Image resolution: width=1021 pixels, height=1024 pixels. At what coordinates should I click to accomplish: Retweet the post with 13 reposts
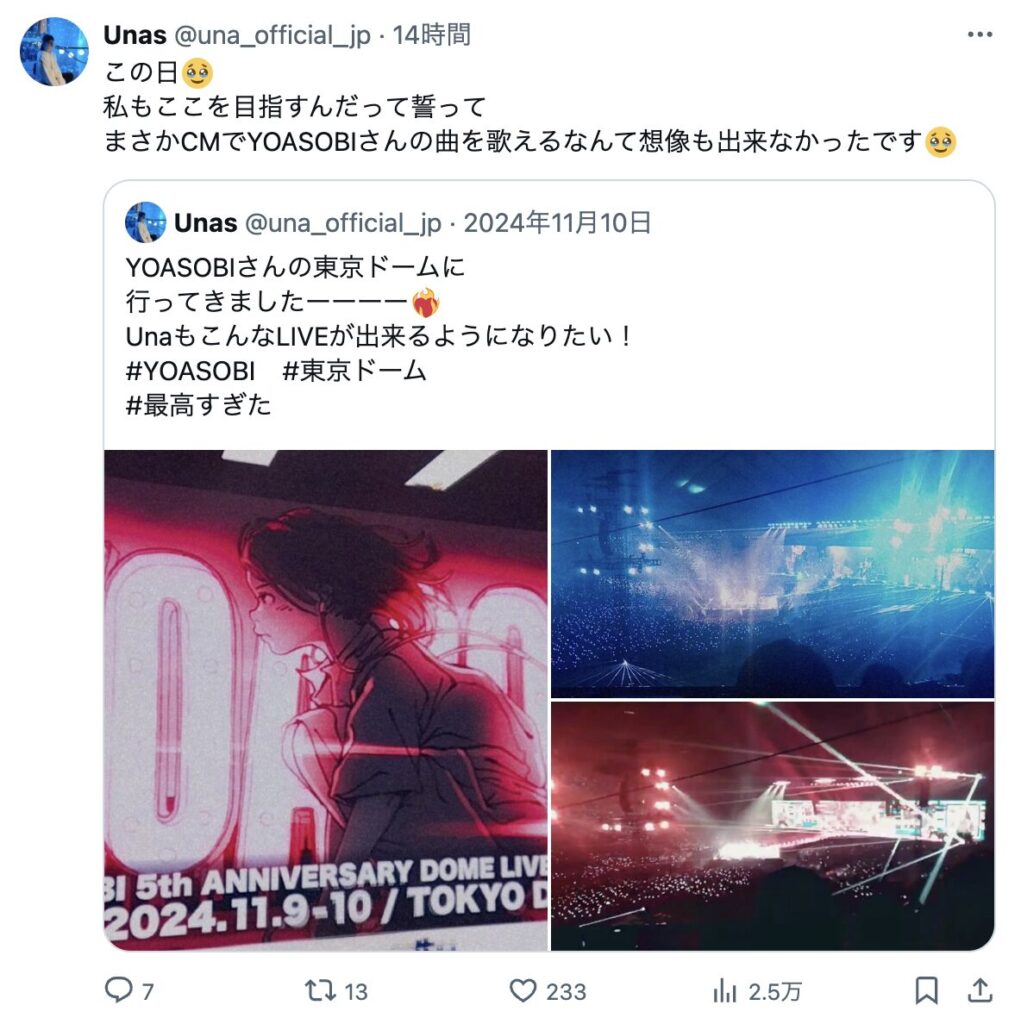click(320, 990)
